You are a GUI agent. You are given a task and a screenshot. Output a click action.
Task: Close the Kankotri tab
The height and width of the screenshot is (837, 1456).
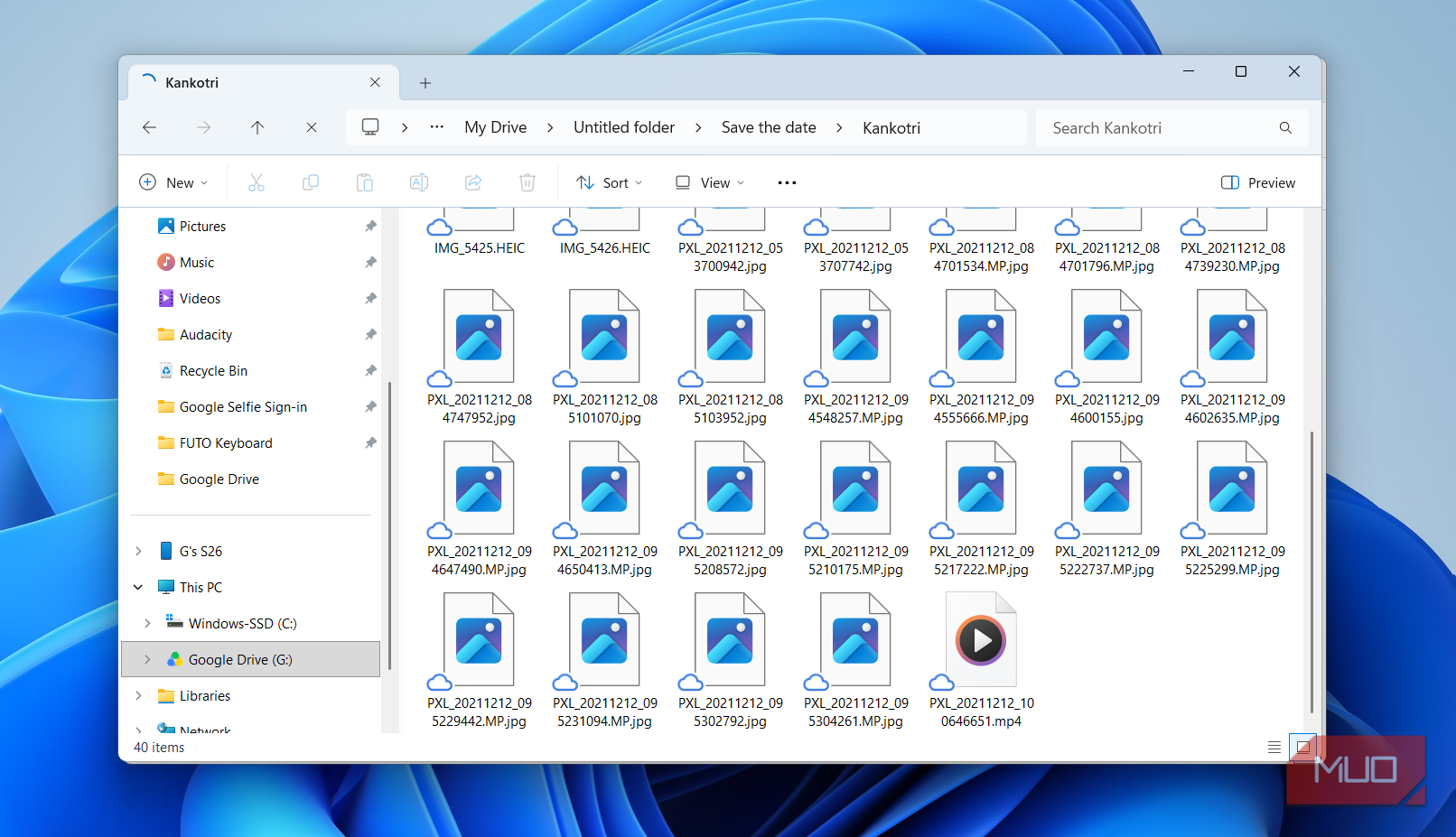point(375,82)
